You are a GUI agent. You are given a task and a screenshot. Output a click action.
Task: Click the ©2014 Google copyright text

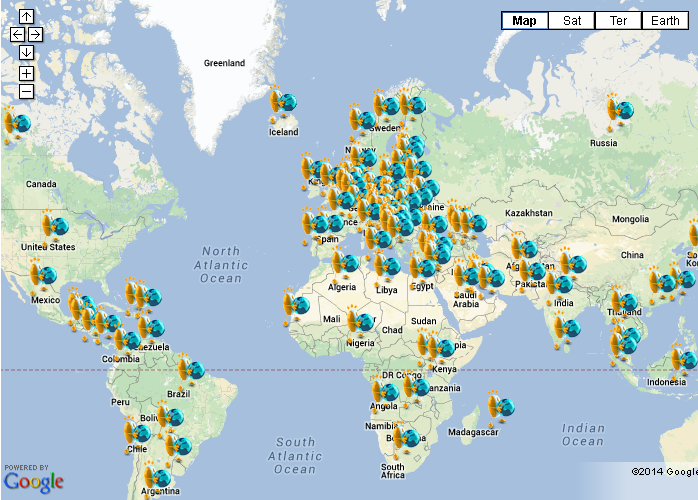(x=664, y=472)
